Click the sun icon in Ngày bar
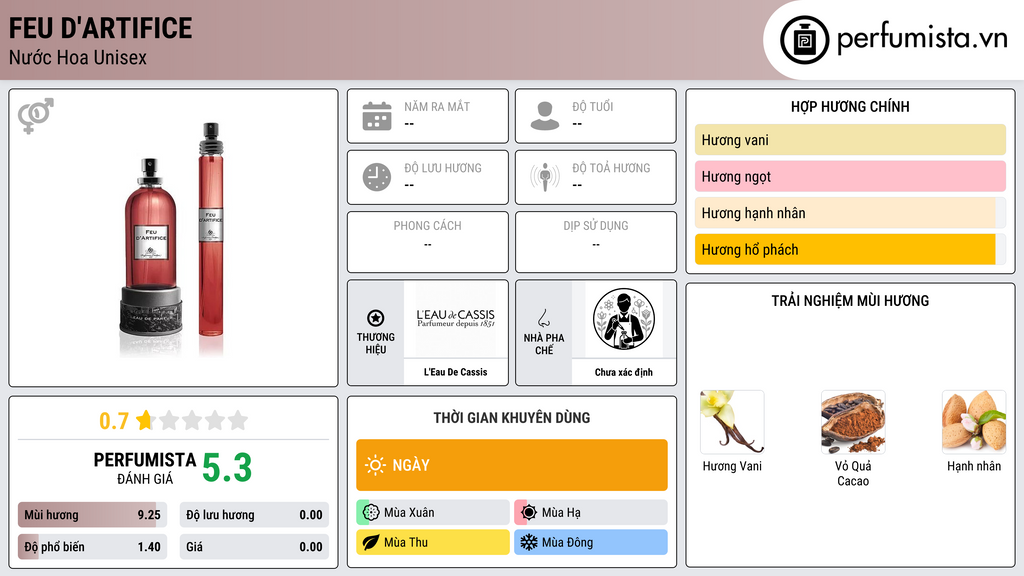 (376, 465)
